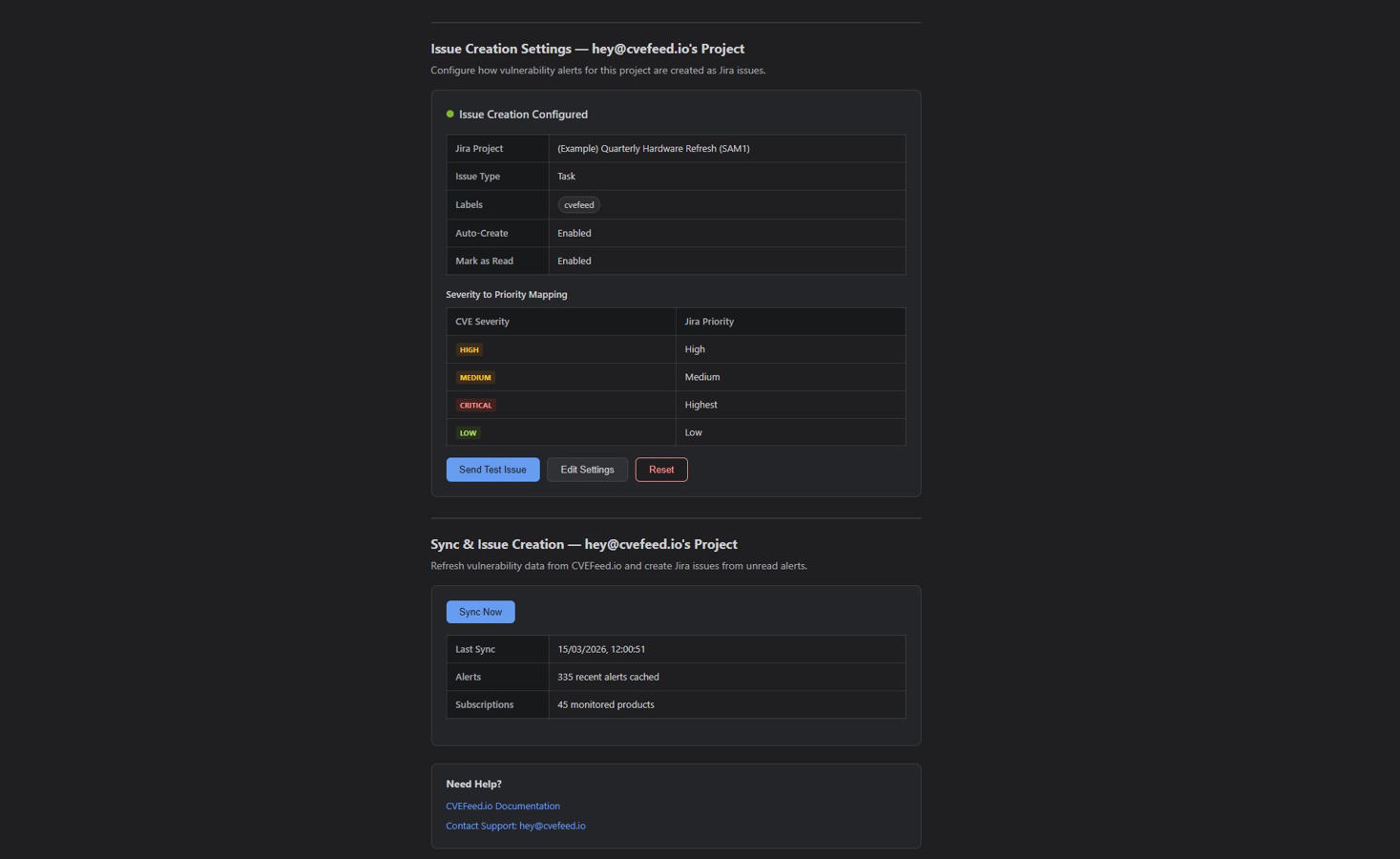Select the CVE Severity column header
This screenshot has height=859, width=1400.
[482, 322]
